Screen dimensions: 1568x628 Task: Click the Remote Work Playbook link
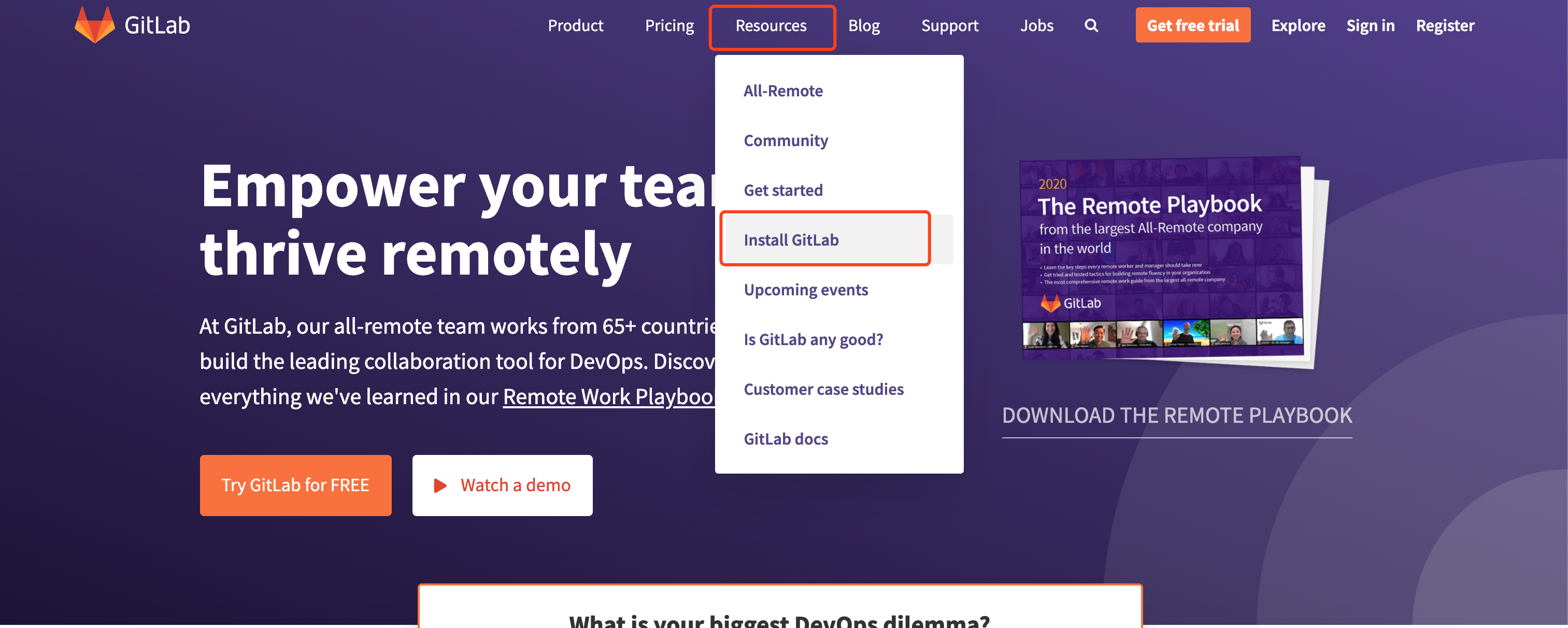click(609, 396)
